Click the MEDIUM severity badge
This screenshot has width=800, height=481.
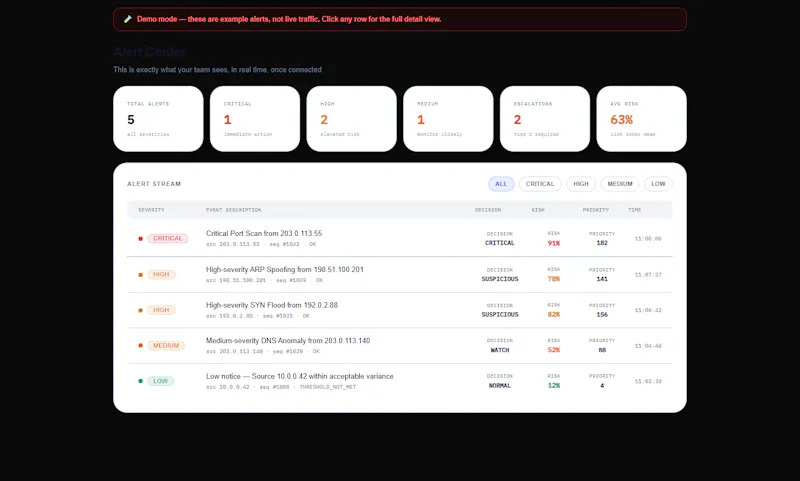coord(166,345)
